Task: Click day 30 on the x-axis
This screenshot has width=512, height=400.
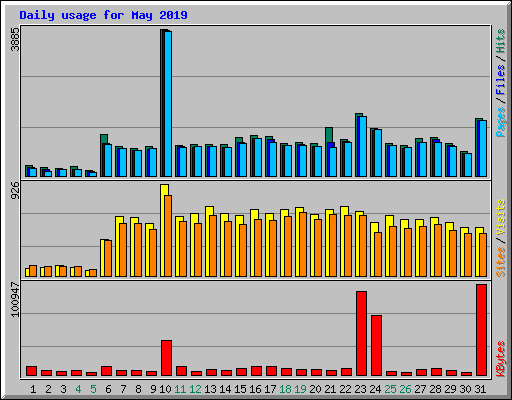Action: (465, 389)
